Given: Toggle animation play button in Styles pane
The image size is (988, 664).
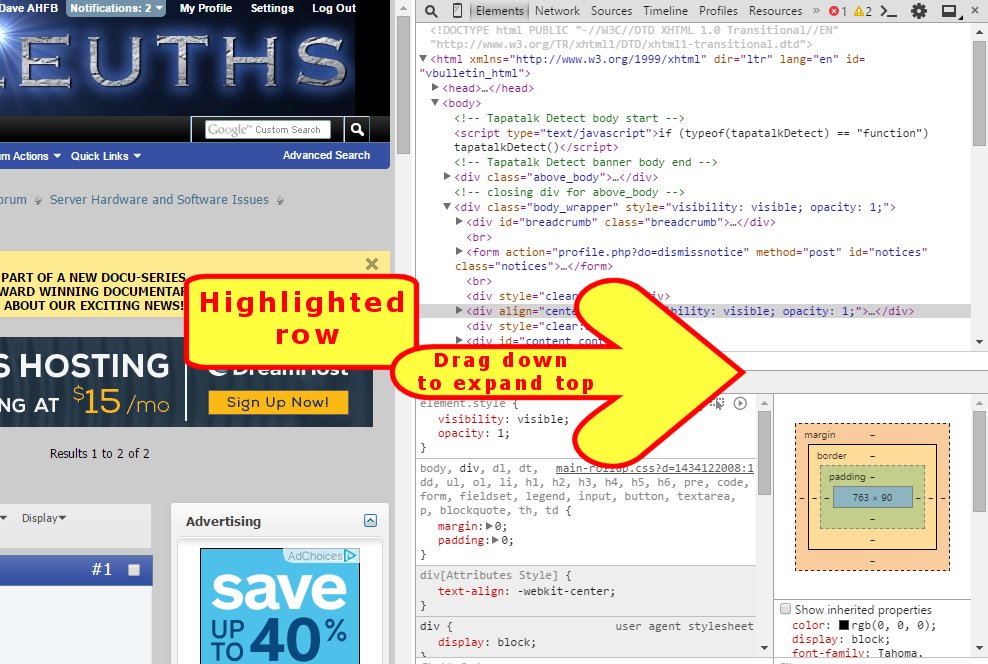Looking at the screenshot, I should [740, 403].
